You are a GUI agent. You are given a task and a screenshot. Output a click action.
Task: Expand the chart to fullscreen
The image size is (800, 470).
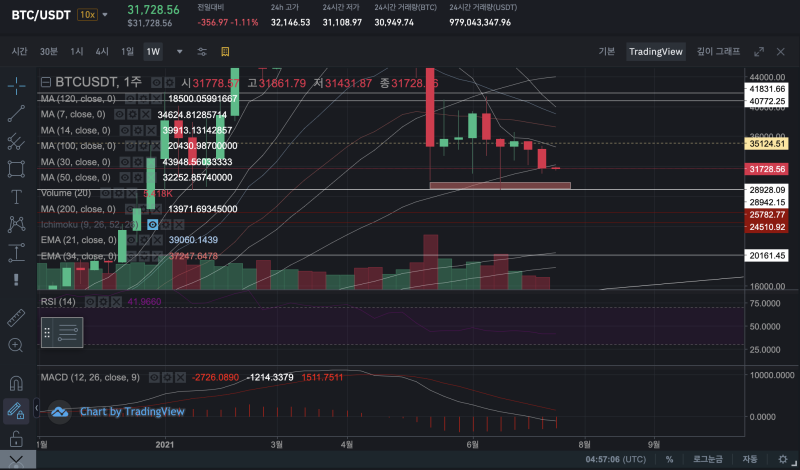click(759, 52)
